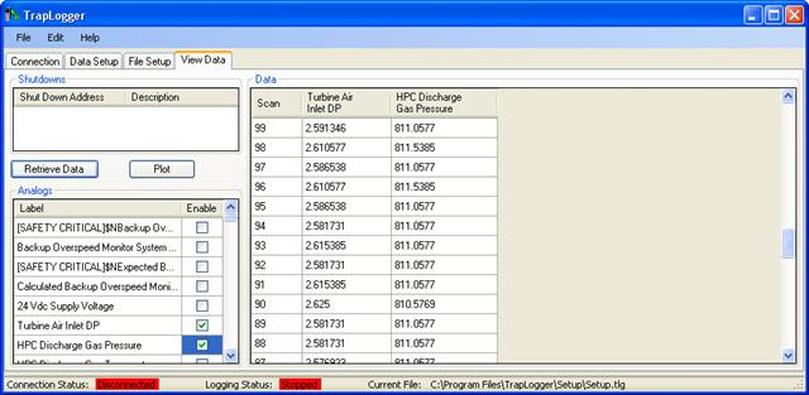The height and width of the screenshot is (395, 809).
Task: Open the Edit menu
Action: (x=55, y=38)
